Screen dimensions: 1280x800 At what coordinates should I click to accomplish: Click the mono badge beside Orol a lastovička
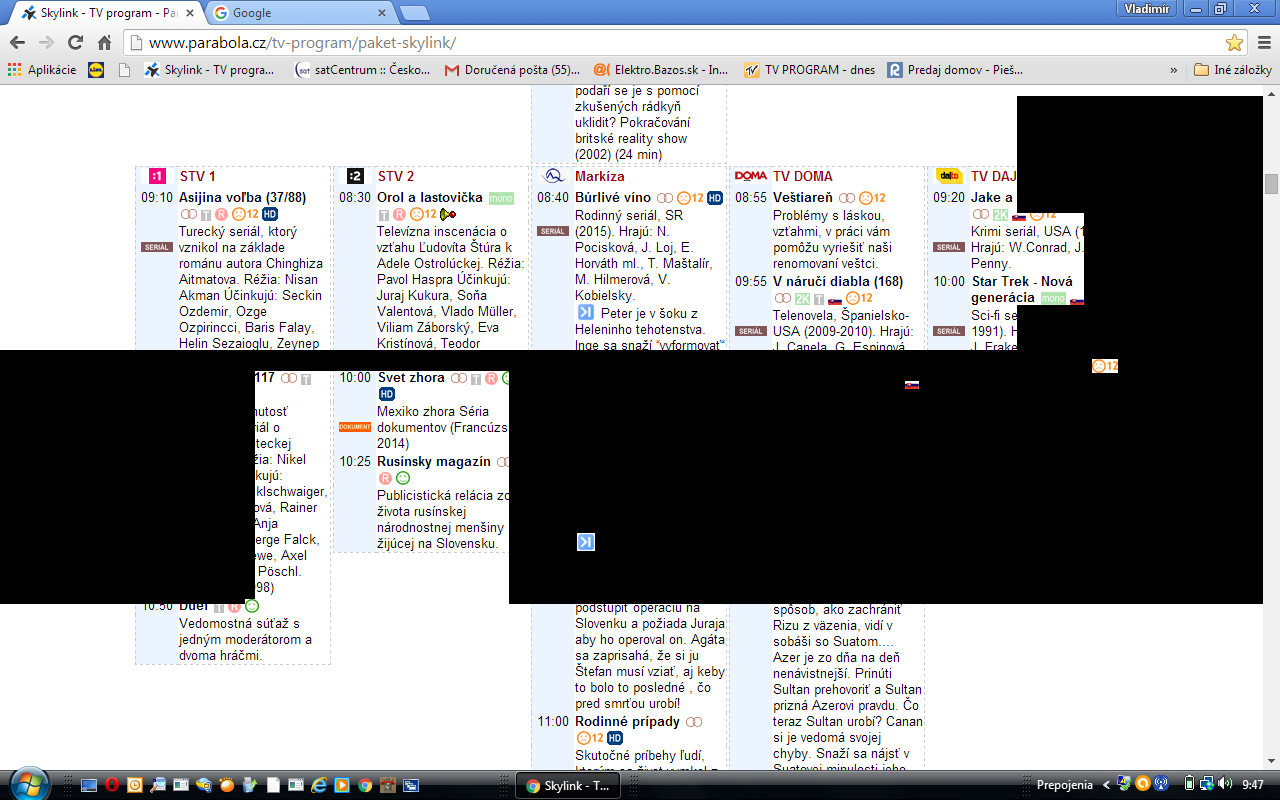pyautogui.click(x=501, y=198)
